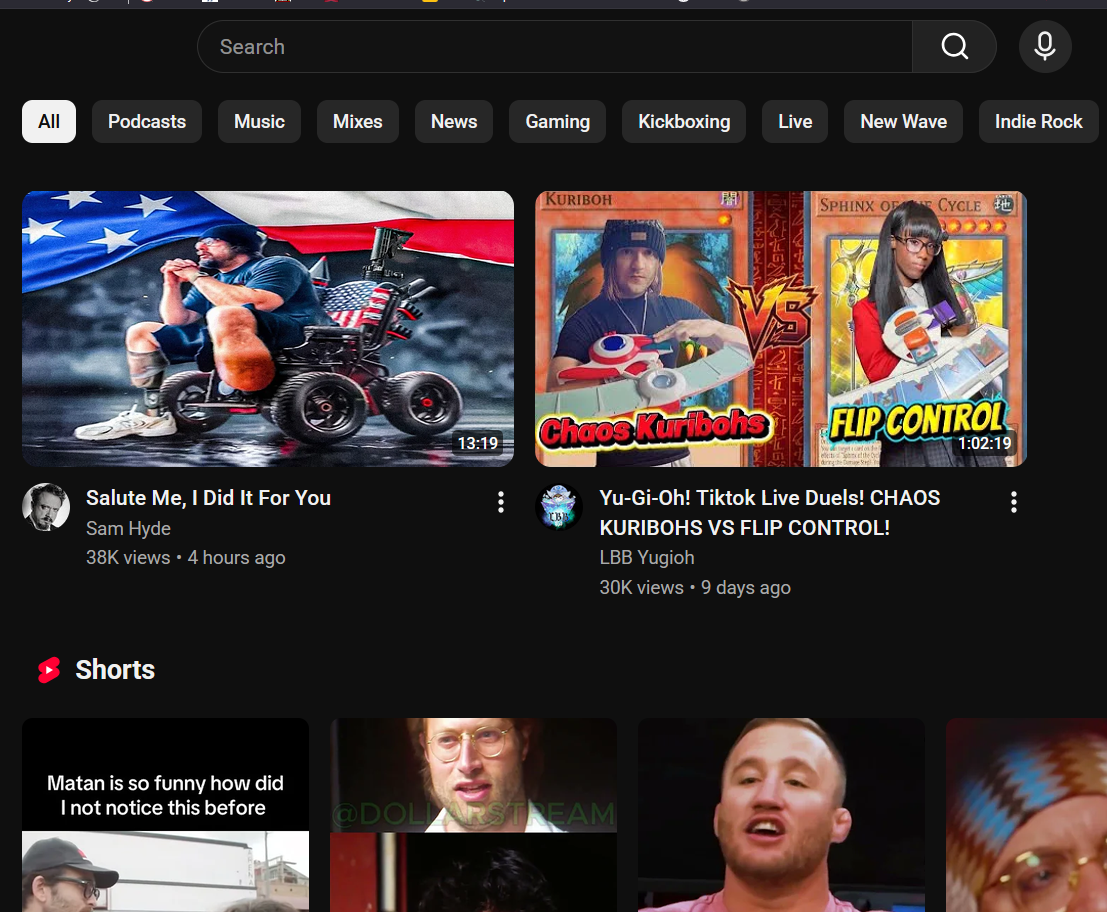Select the All filter chip
Viewport: 1107px width, 912px height.
click(x=49, y=121)
